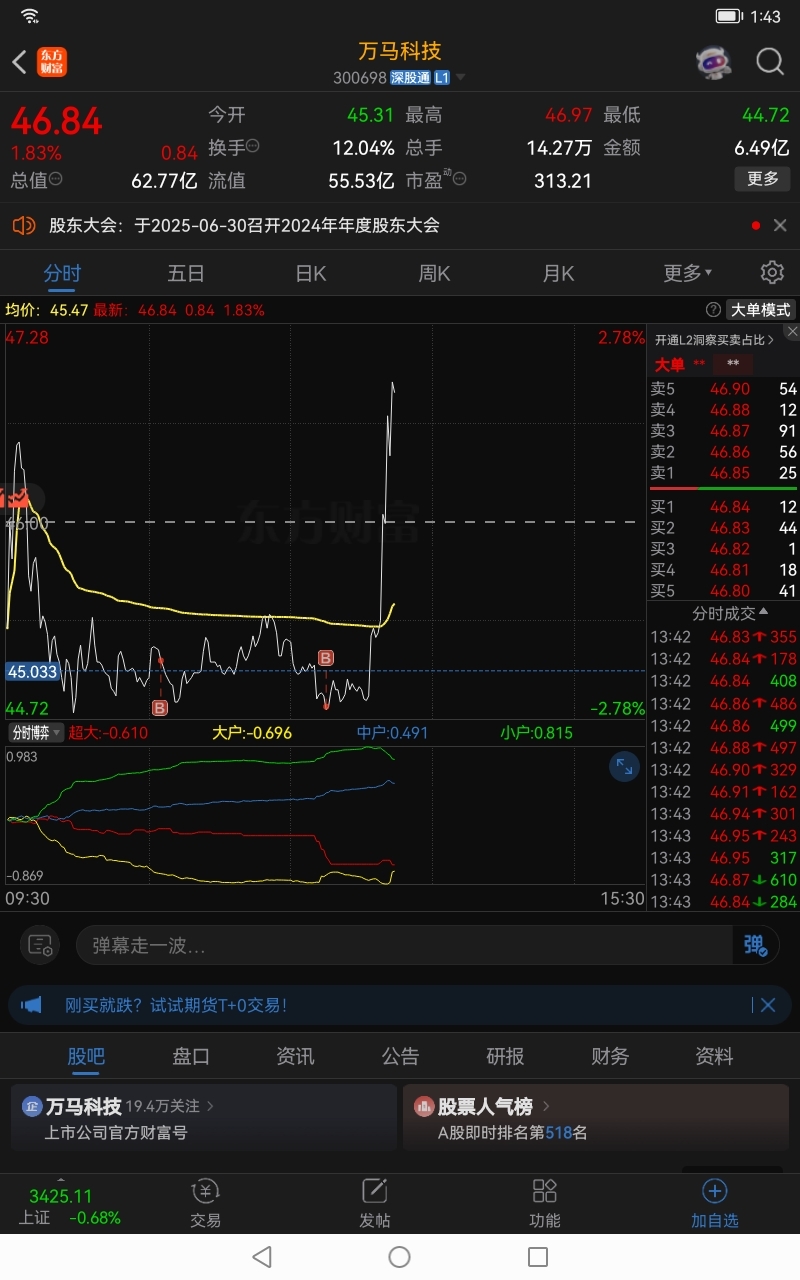Image resolution: width=800 pixels, height=1280 pixels.
Task: Expand the chart fullscreen icon
Action: pyautogui.click(x=624, y=767)
